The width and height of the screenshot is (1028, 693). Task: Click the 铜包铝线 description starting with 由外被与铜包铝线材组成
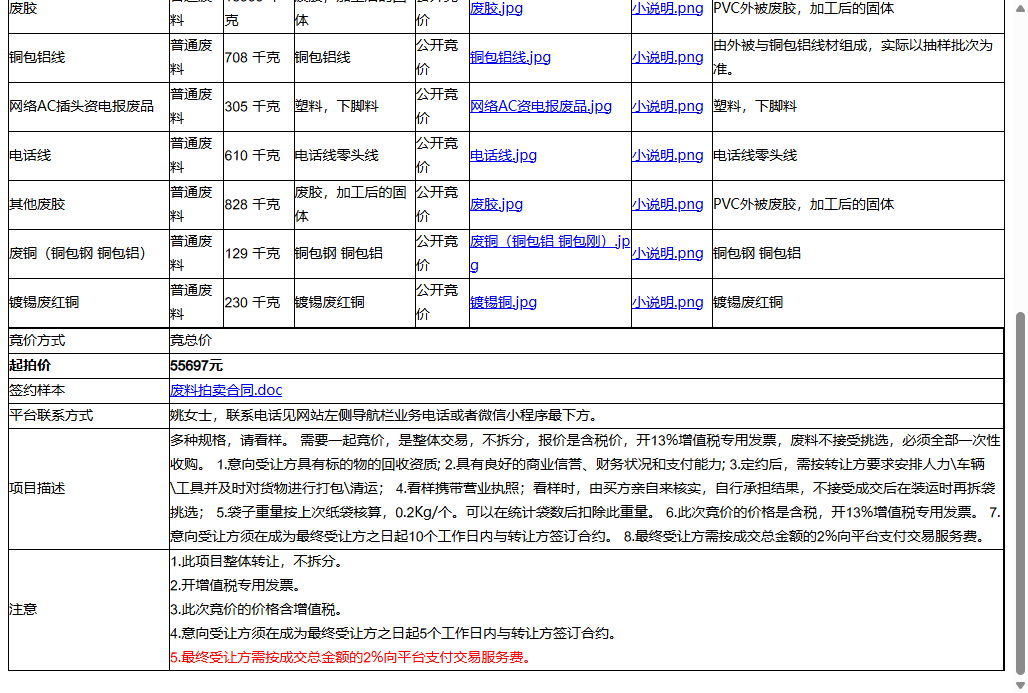point(853,57)
